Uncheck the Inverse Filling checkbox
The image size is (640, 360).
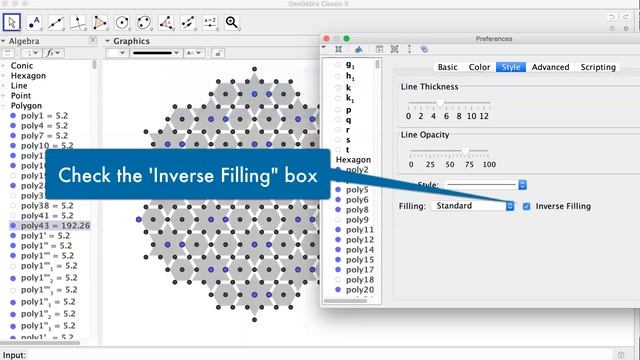click(527, 206)
